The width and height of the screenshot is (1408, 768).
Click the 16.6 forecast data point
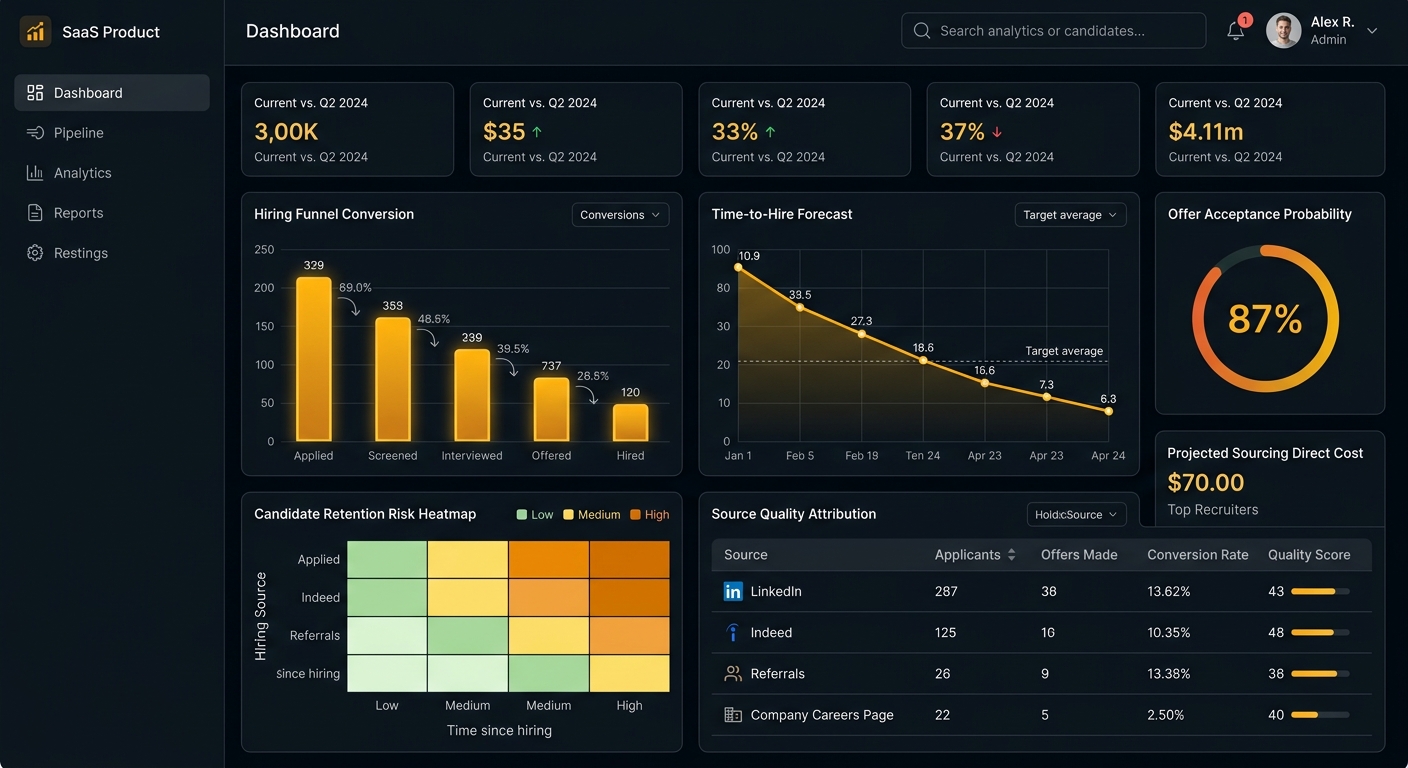click(985, 383)
